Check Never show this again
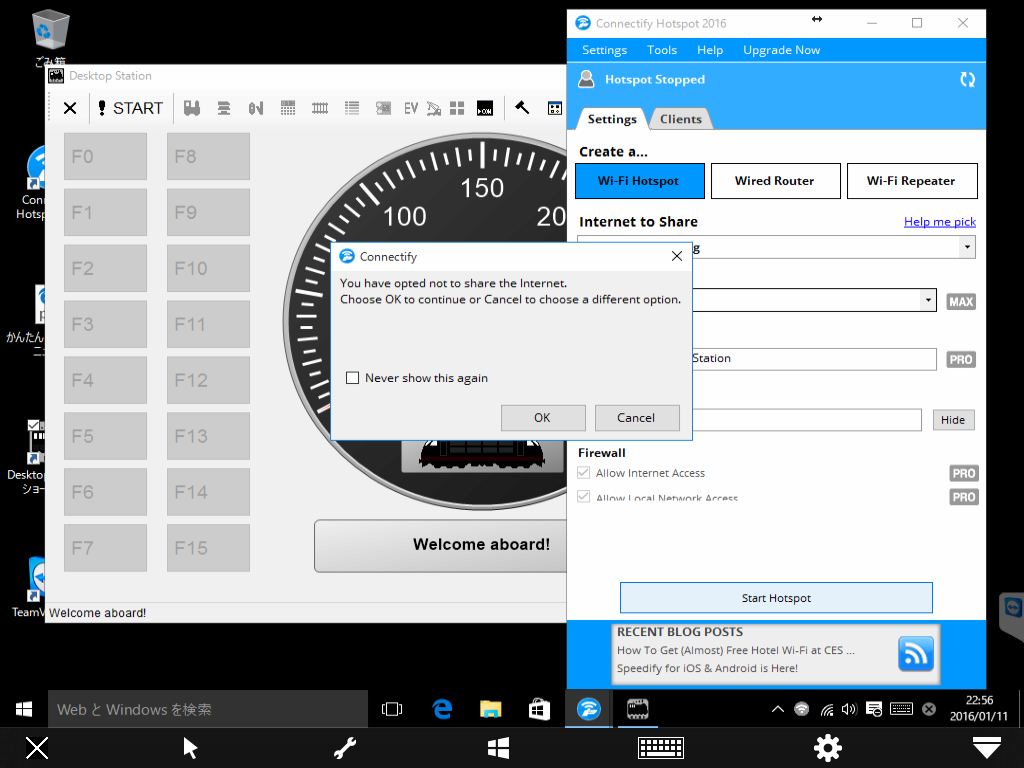The height and width of the screenshot is (768, 1024). point(353,377)
